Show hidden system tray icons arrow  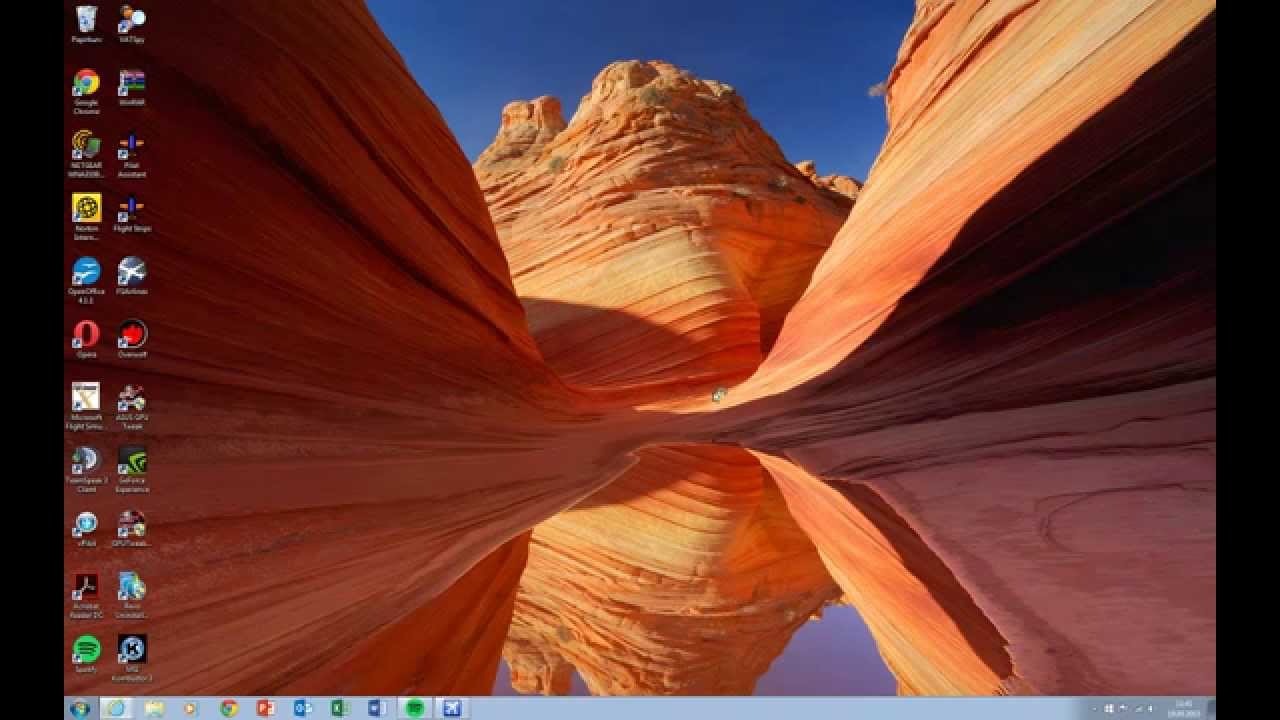coord(1095,708)
